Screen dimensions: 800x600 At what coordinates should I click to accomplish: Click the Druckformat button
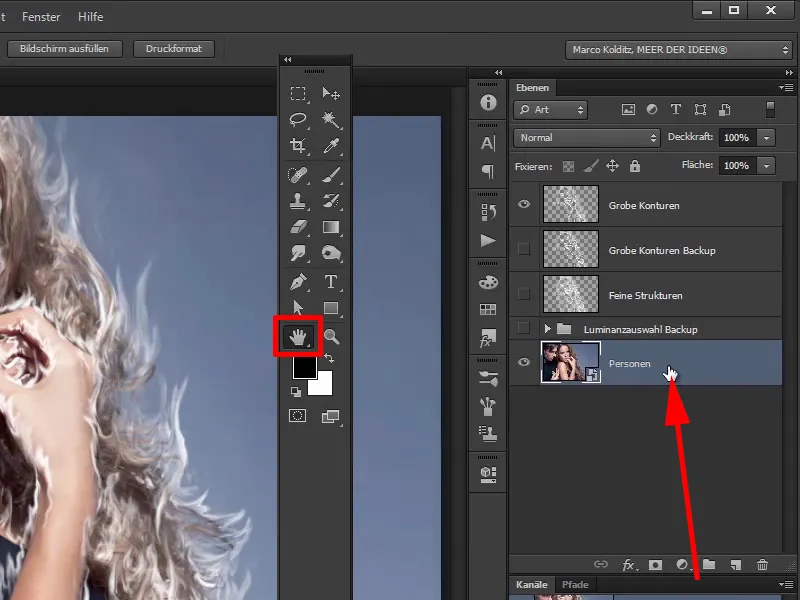173,49
